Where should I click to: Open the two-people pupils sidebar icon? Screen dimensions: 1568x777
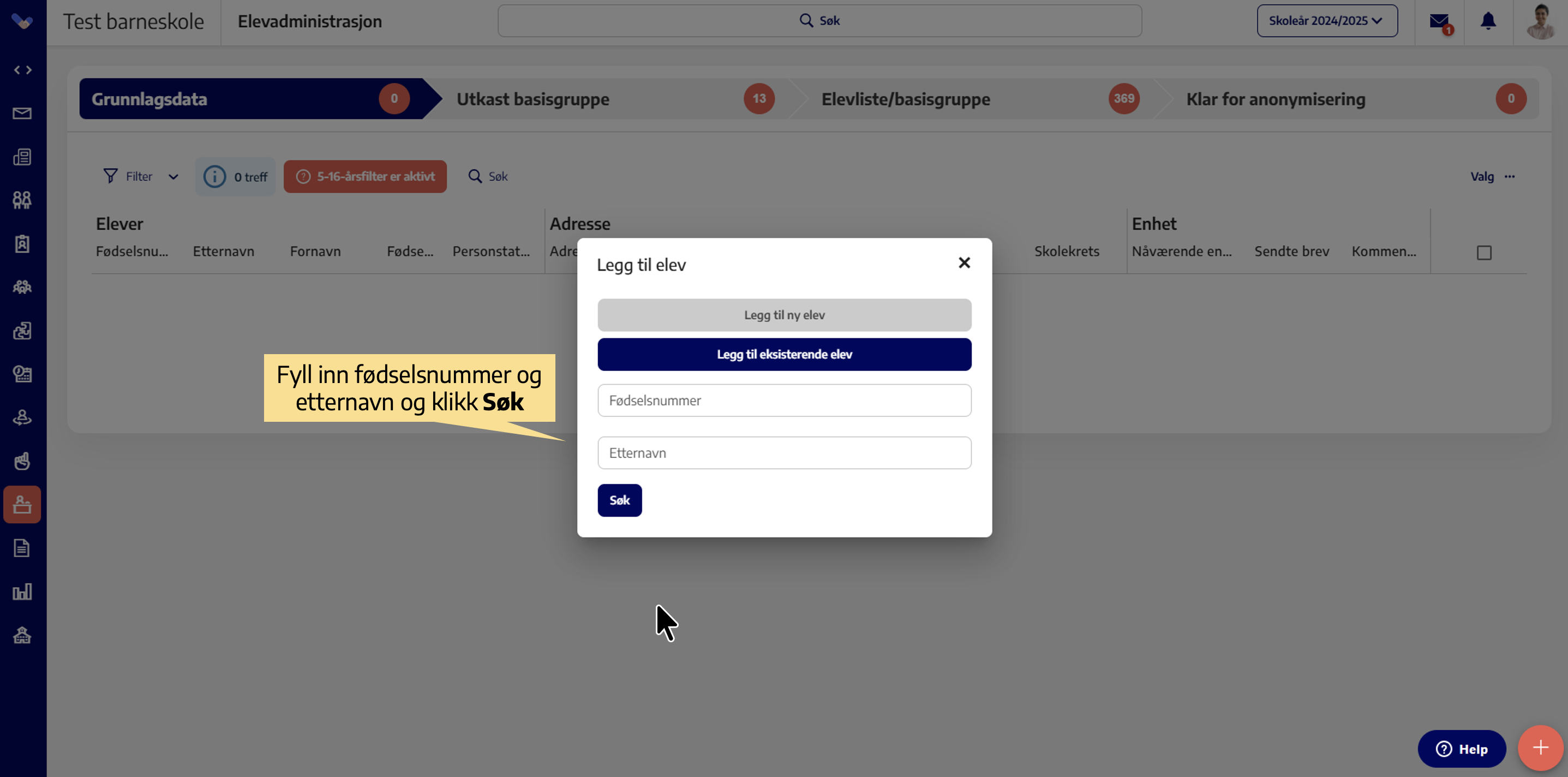(22, 200)
